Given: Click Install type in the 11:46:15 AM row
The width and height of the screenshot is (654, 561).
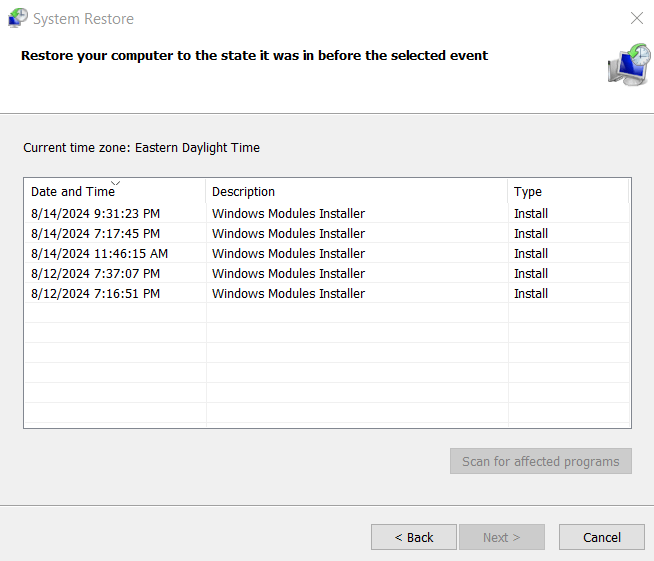Looking at the screenshot, I should pyautogui.click(x=531, y=254).
